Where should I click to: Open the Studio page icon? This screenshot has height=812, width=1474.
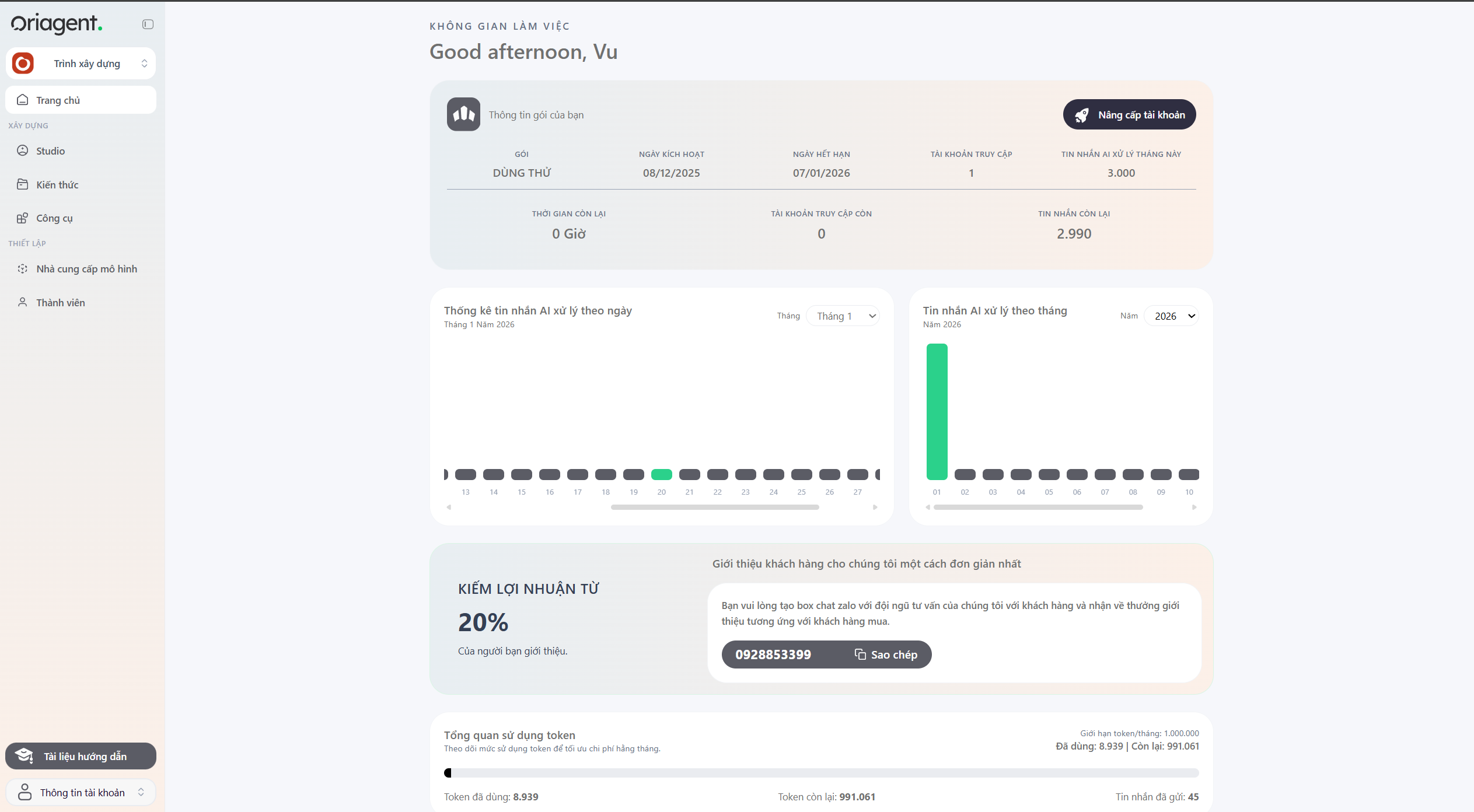(23, 151)
